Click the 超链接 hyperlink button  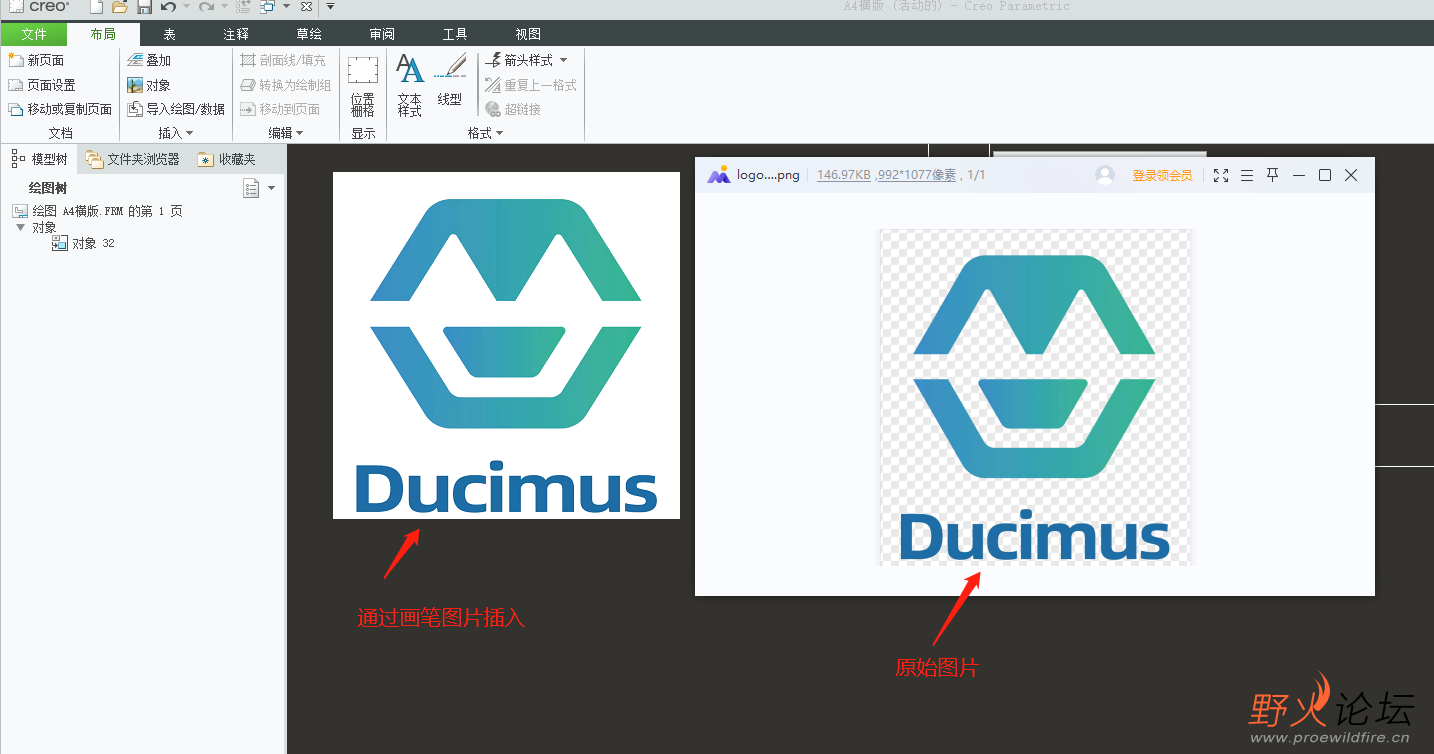(x=513, y=109)
